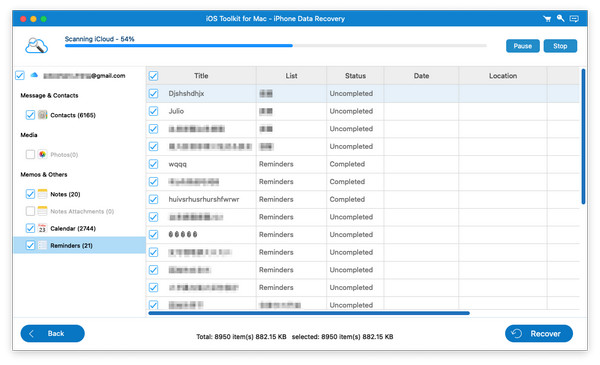Click the shopping cart icon in title bar
Screen dimensions: 600x365
pos(547,18)
